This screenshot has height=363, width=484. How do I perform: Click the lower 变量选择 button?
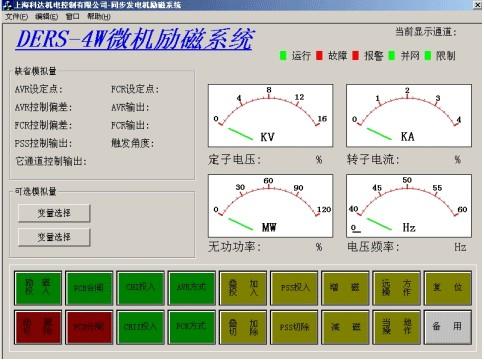[x=54, y=237]
